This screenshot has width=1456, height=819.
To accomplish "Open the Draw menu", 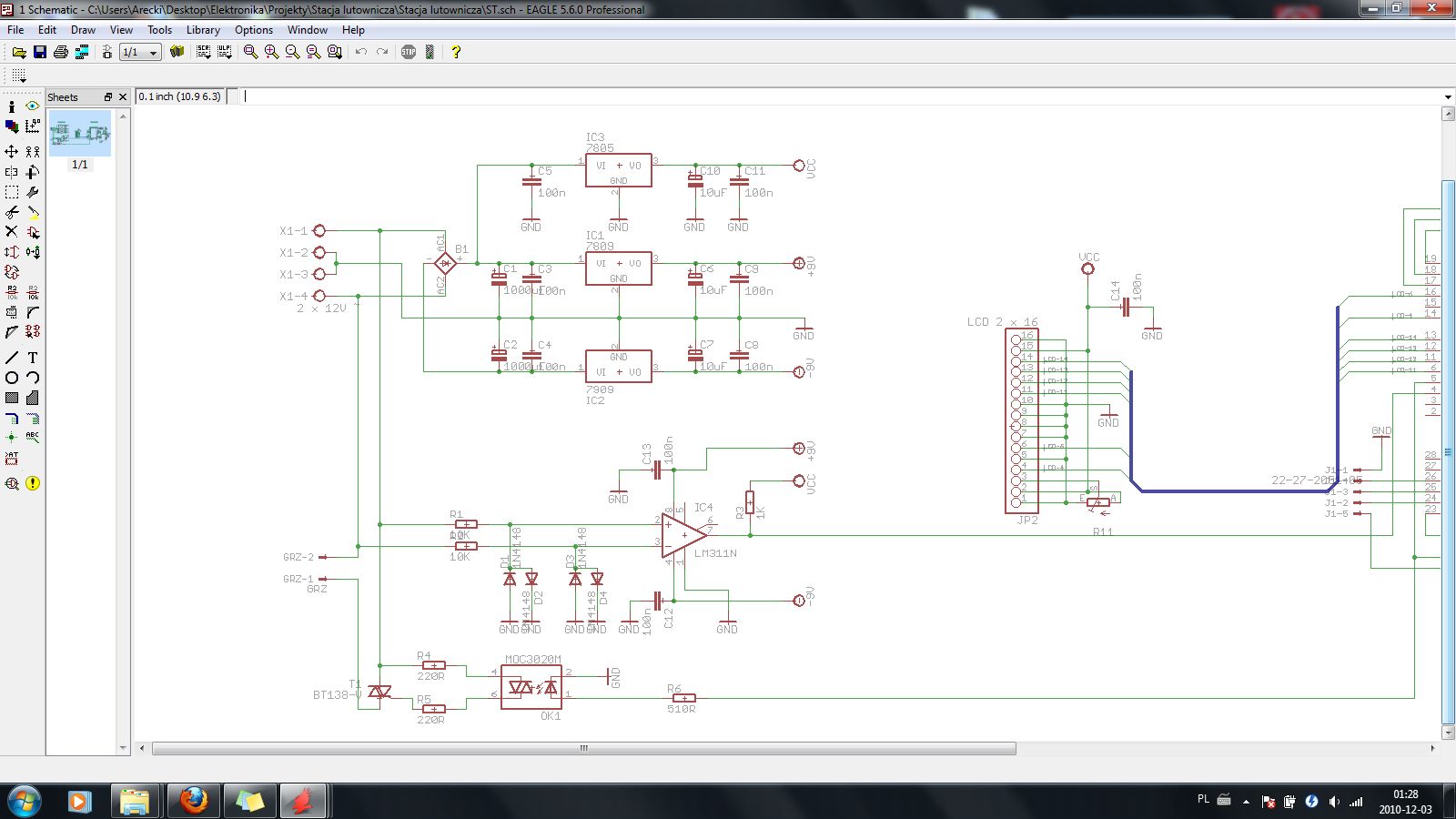I will (x=83, y=30).
